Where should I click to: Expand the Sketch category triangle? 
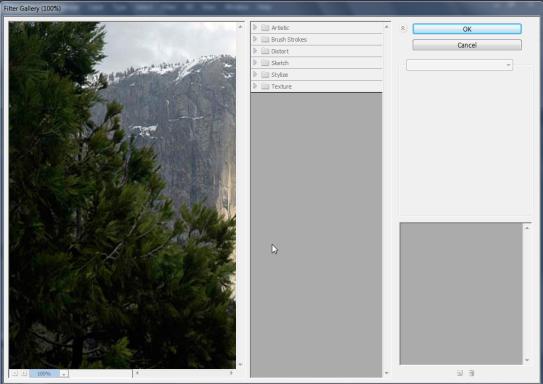tap(255, 63)
